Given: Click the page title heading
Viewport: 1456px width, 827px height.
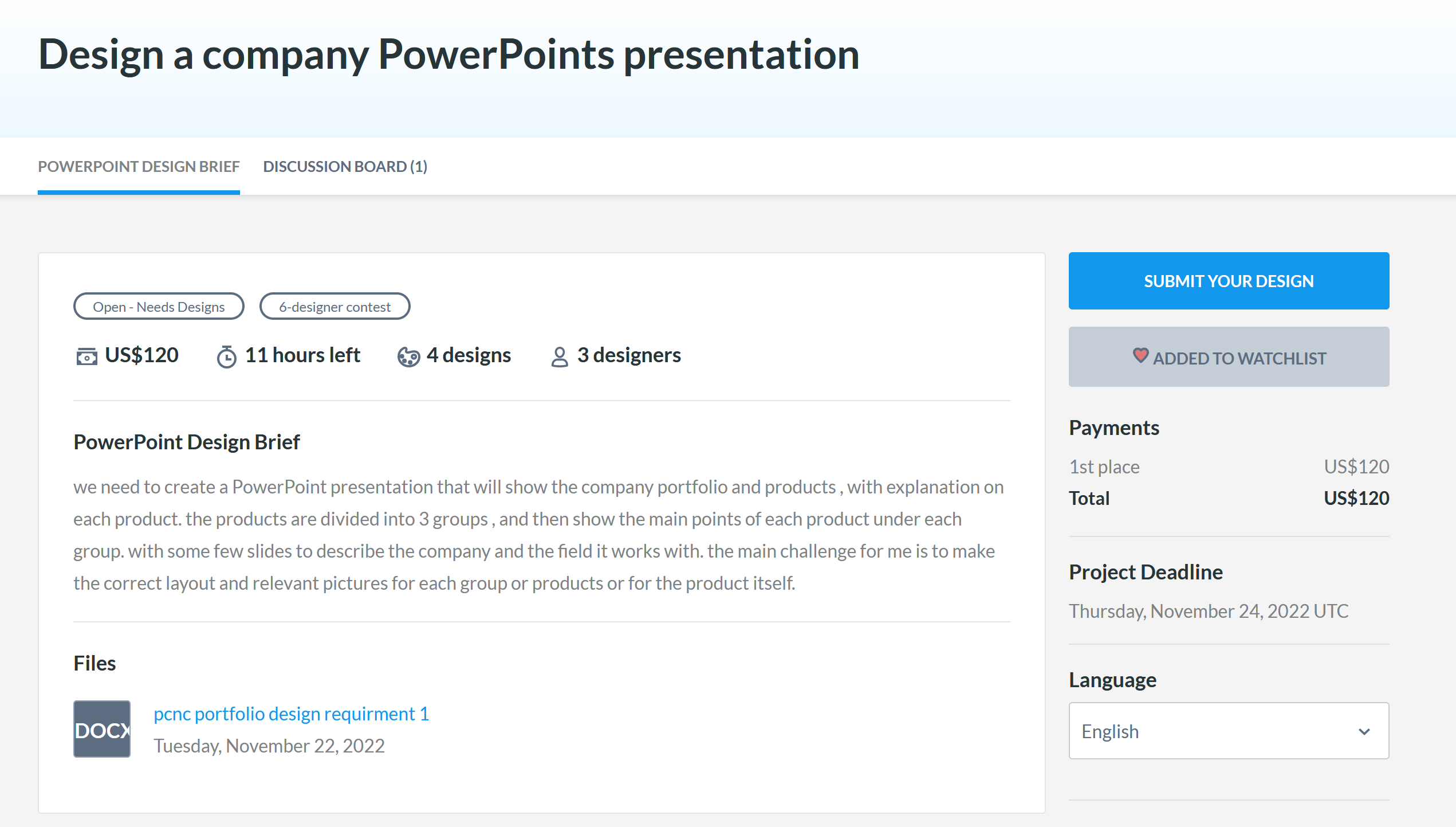Looking at the screenshot, I should 448,54.
